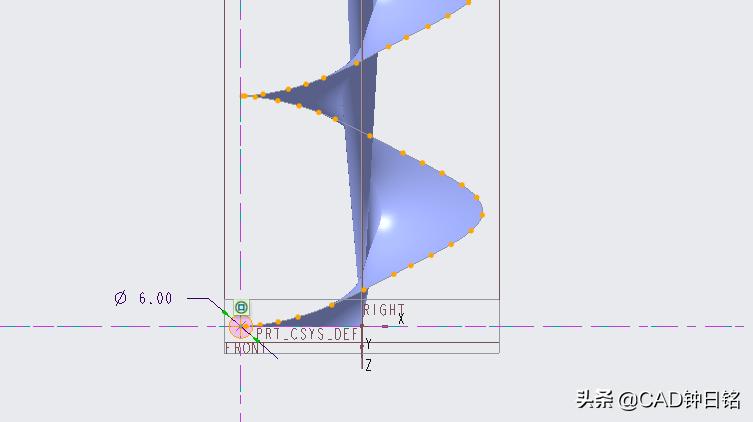The image size is (753, 422).
Task: Select the FRONT datum plane label
Action: click(x=244, y=349)
